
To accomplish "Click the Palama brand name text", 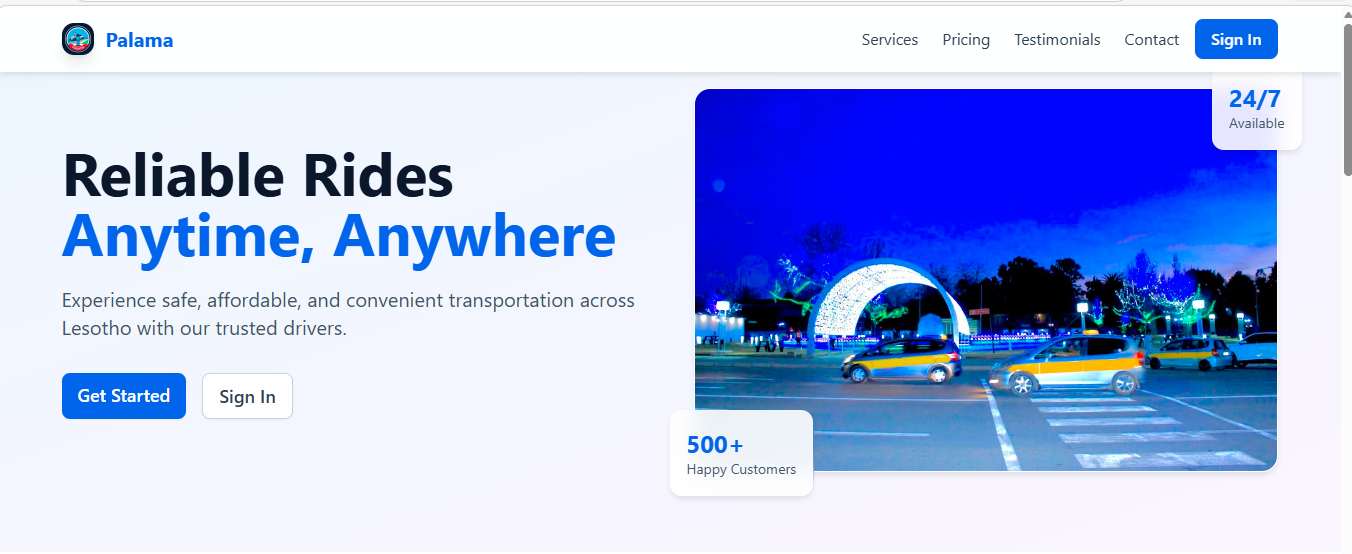I will click(139, 40).
